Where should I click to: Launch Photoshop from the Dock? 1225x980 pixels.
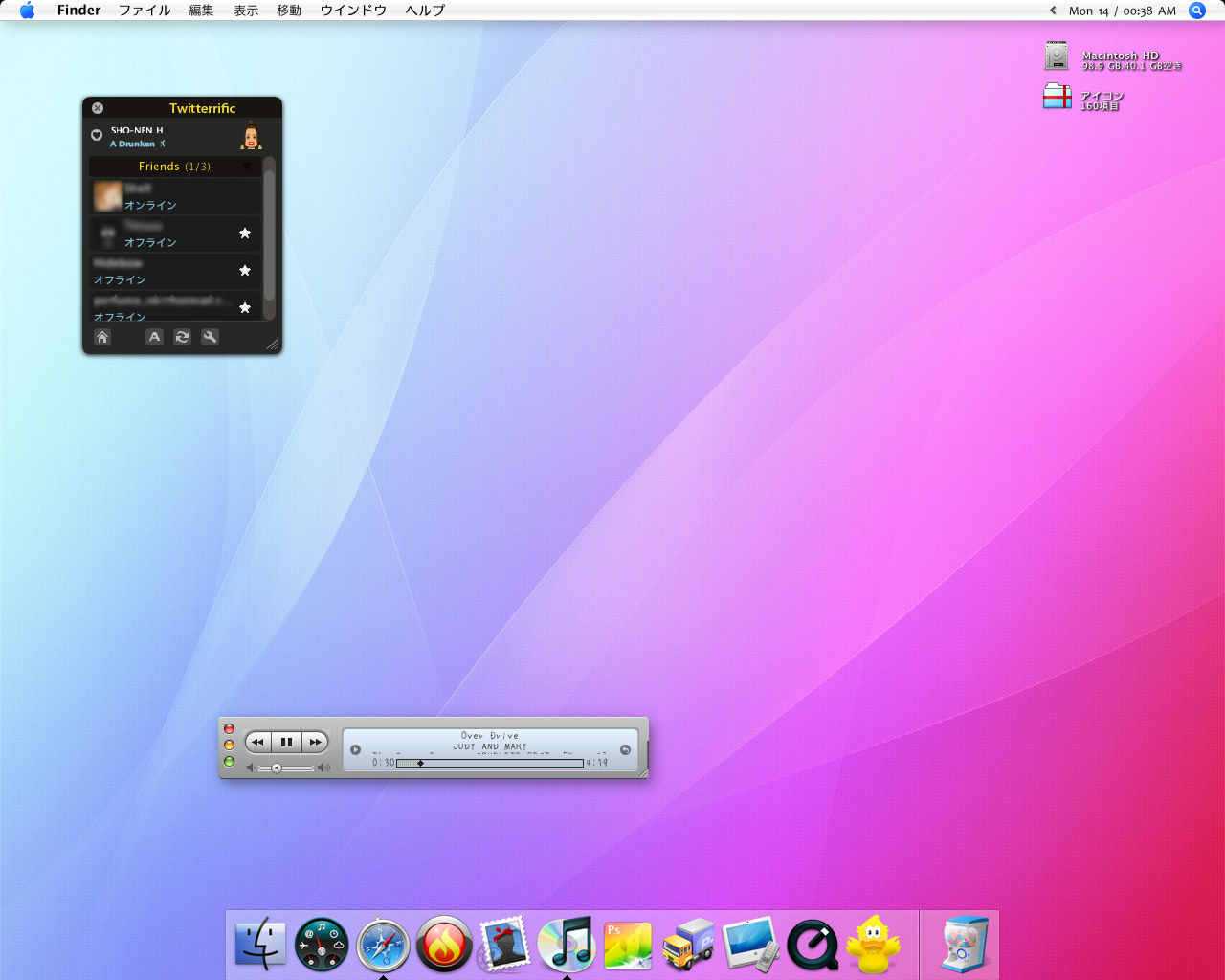pos(628,946)
